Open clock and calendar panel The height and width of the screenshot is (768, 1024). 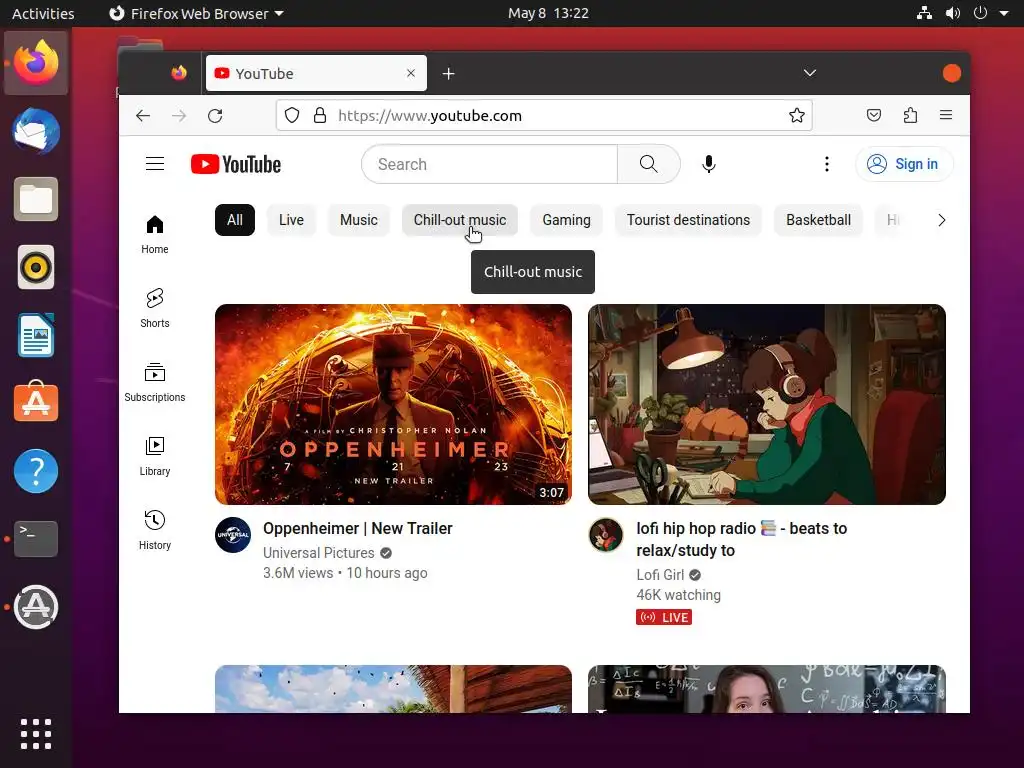pyautogui.click(x=549, y=13)
